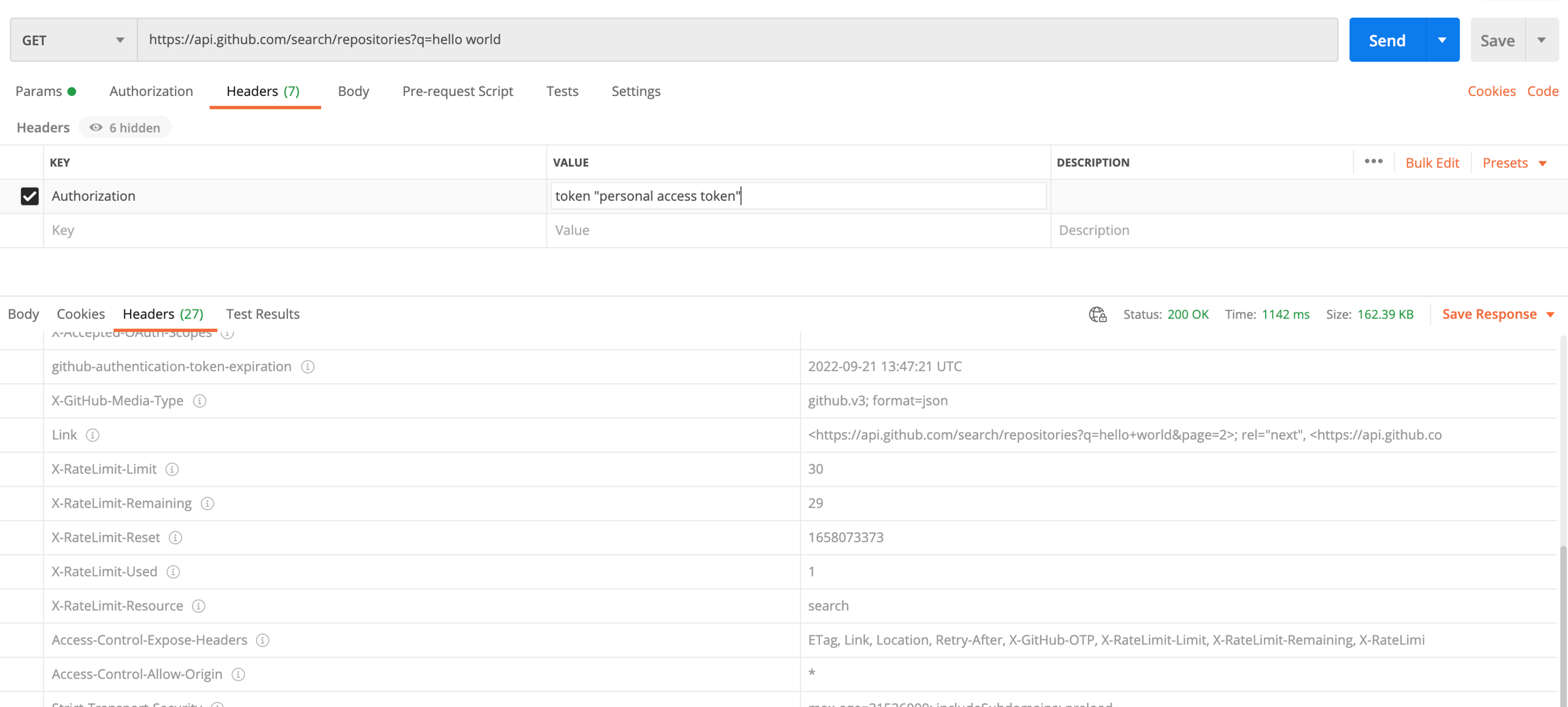Uncheck the Authorization header checkbox

pos(29,196)
